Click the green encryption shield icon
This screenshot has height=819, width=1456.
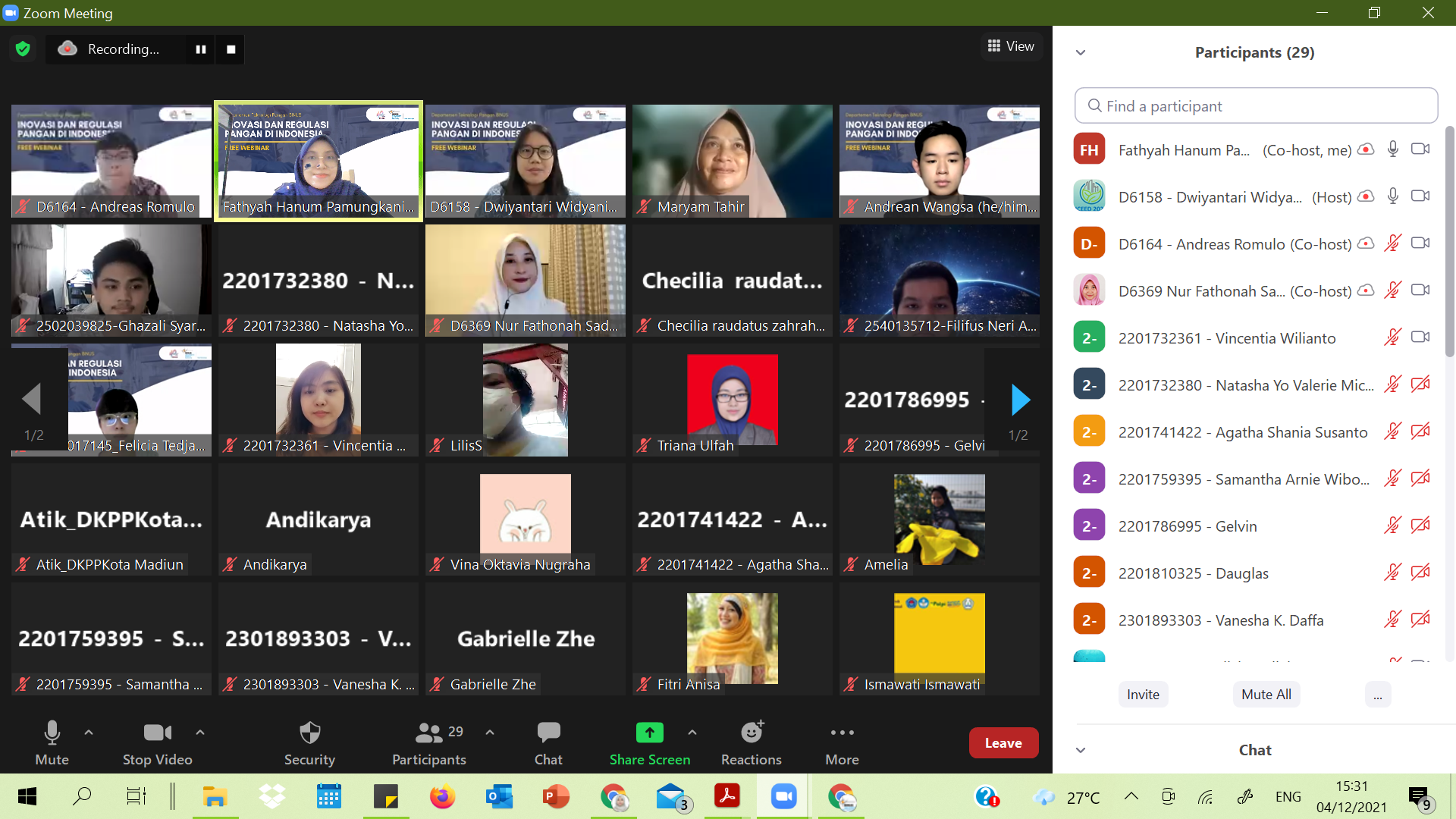23,49
